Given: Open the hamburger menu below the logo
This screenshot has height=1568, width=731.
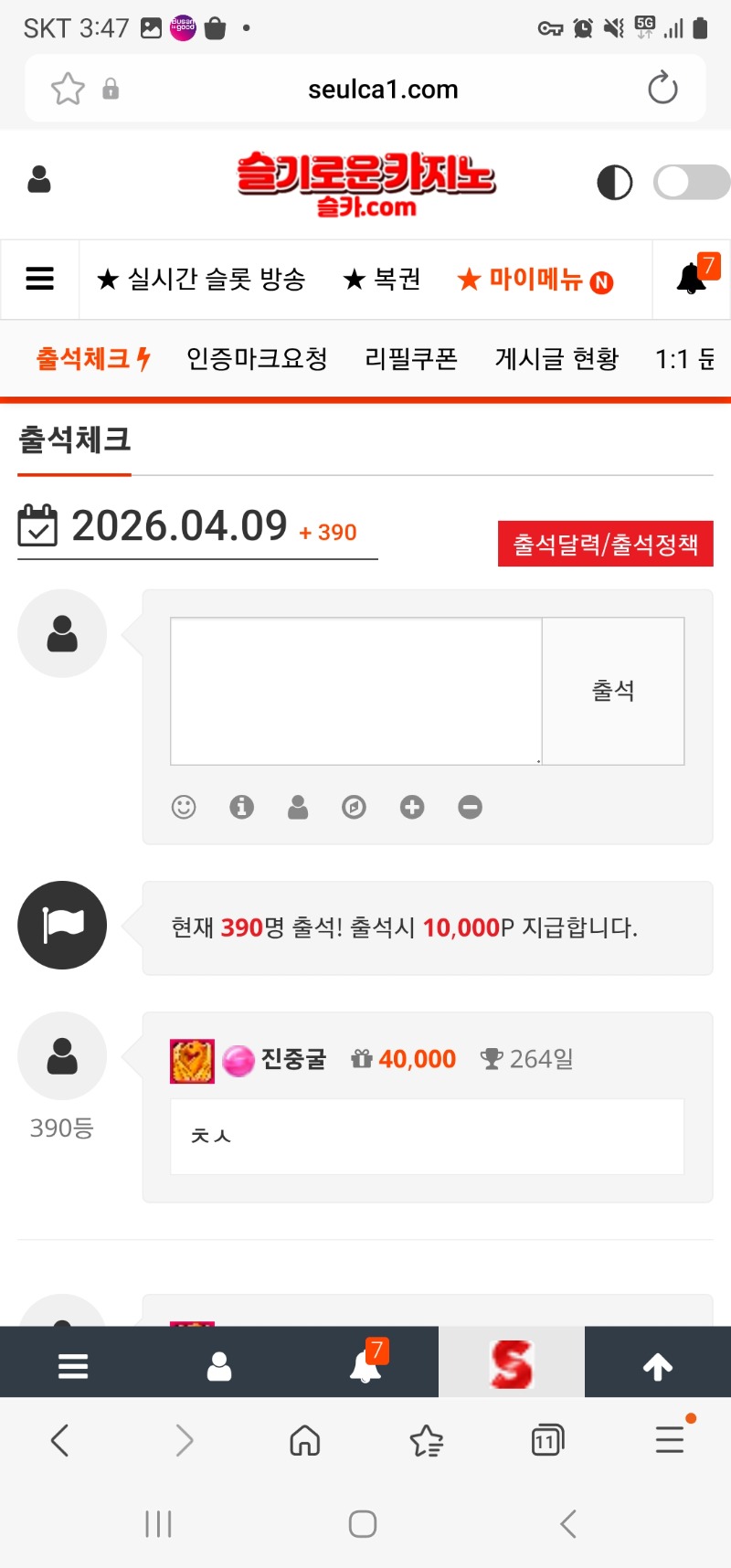Looking at the screenshot, I should click(40, 279).
